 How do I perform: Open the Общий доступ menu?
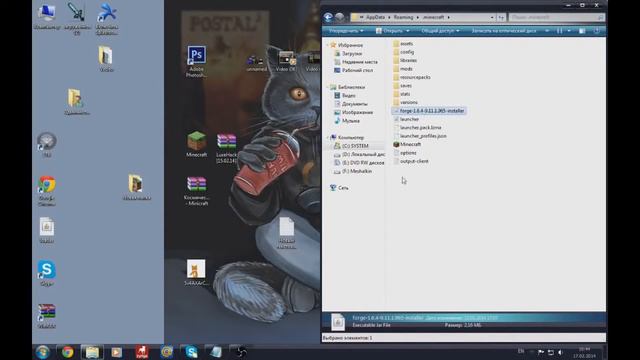click(x=440, y=31)
